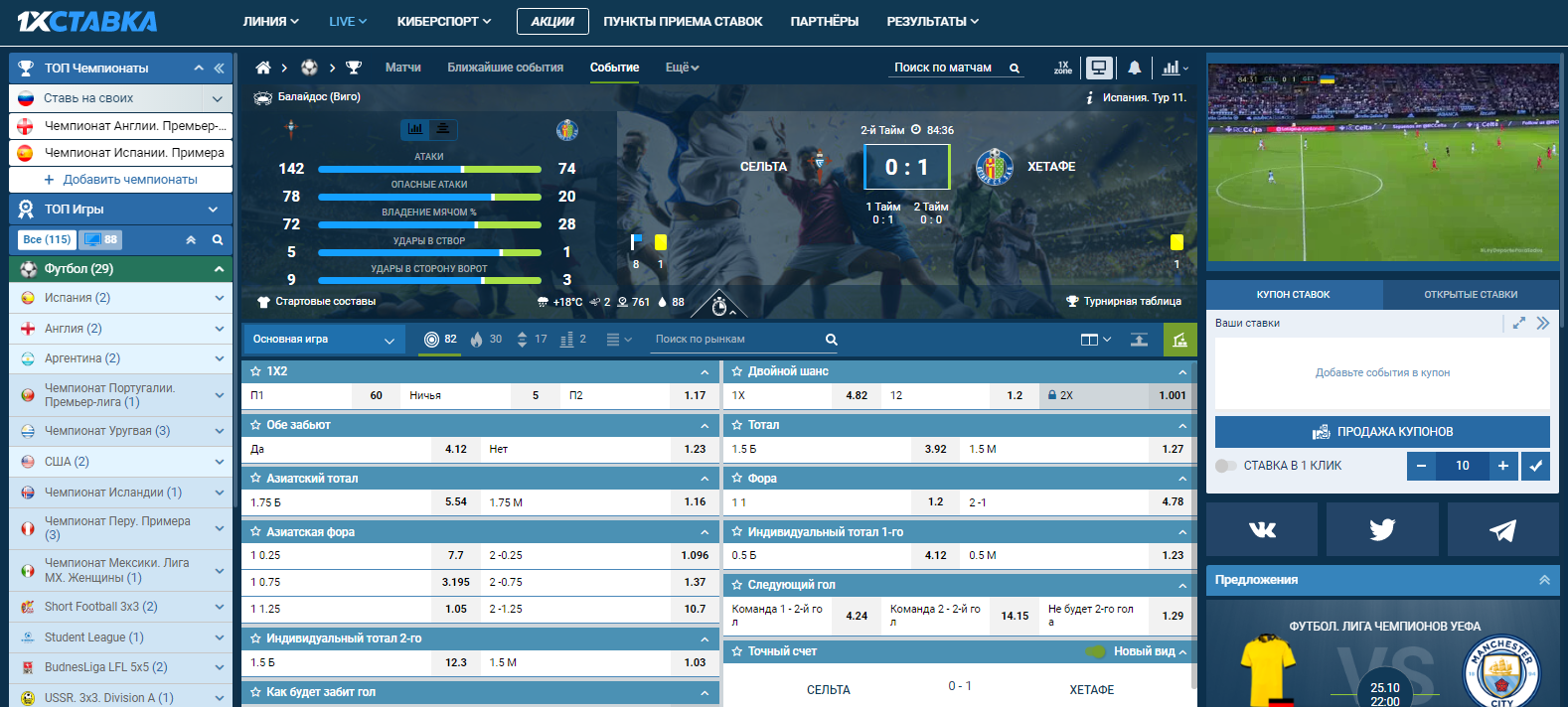This screenshot has width=1568, height=707.
Task: Increase stake with the plus button
Action: [1502, 466]
